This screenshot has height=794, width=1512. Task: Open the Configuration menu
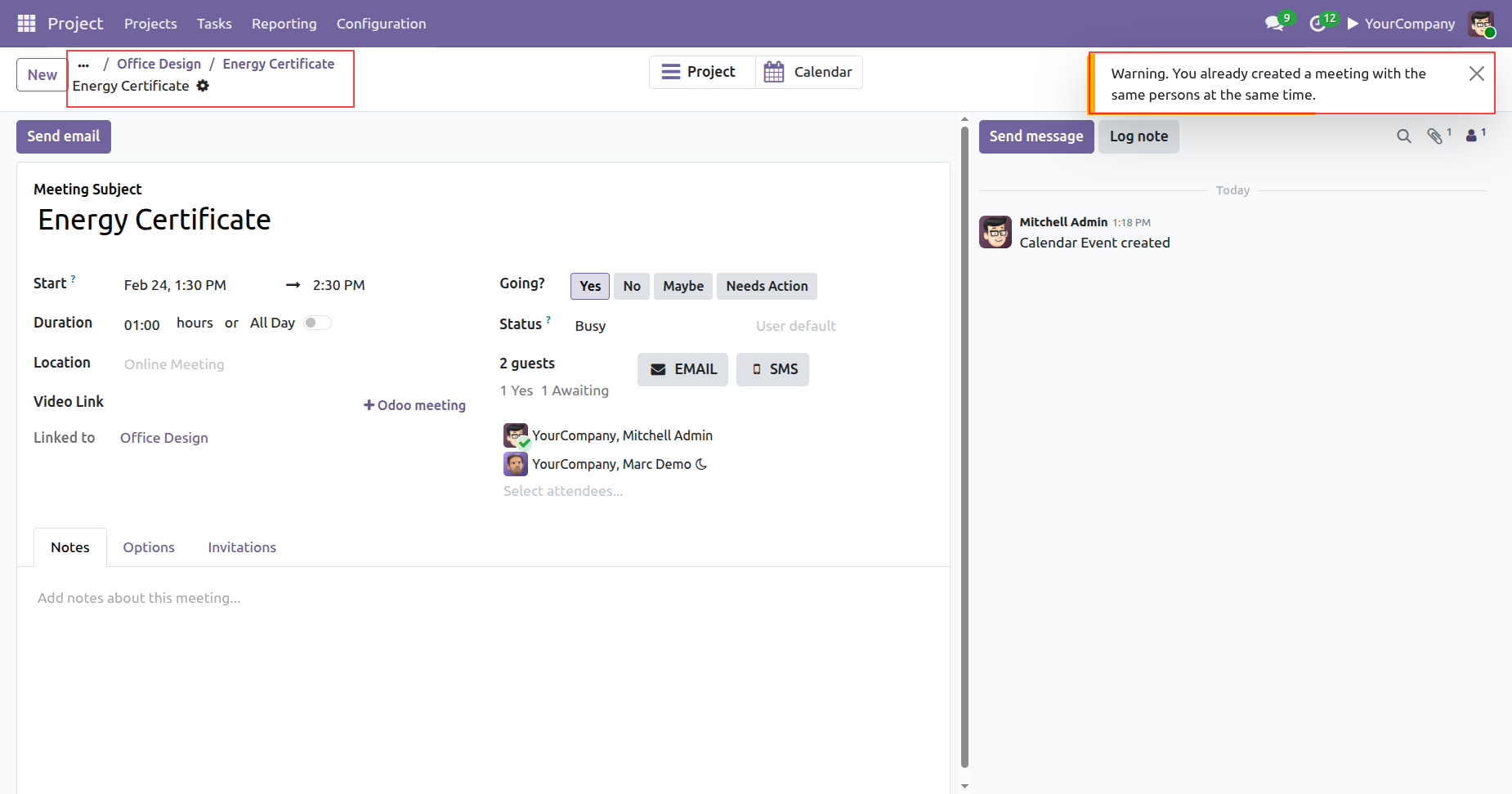[x=381, y=24]
